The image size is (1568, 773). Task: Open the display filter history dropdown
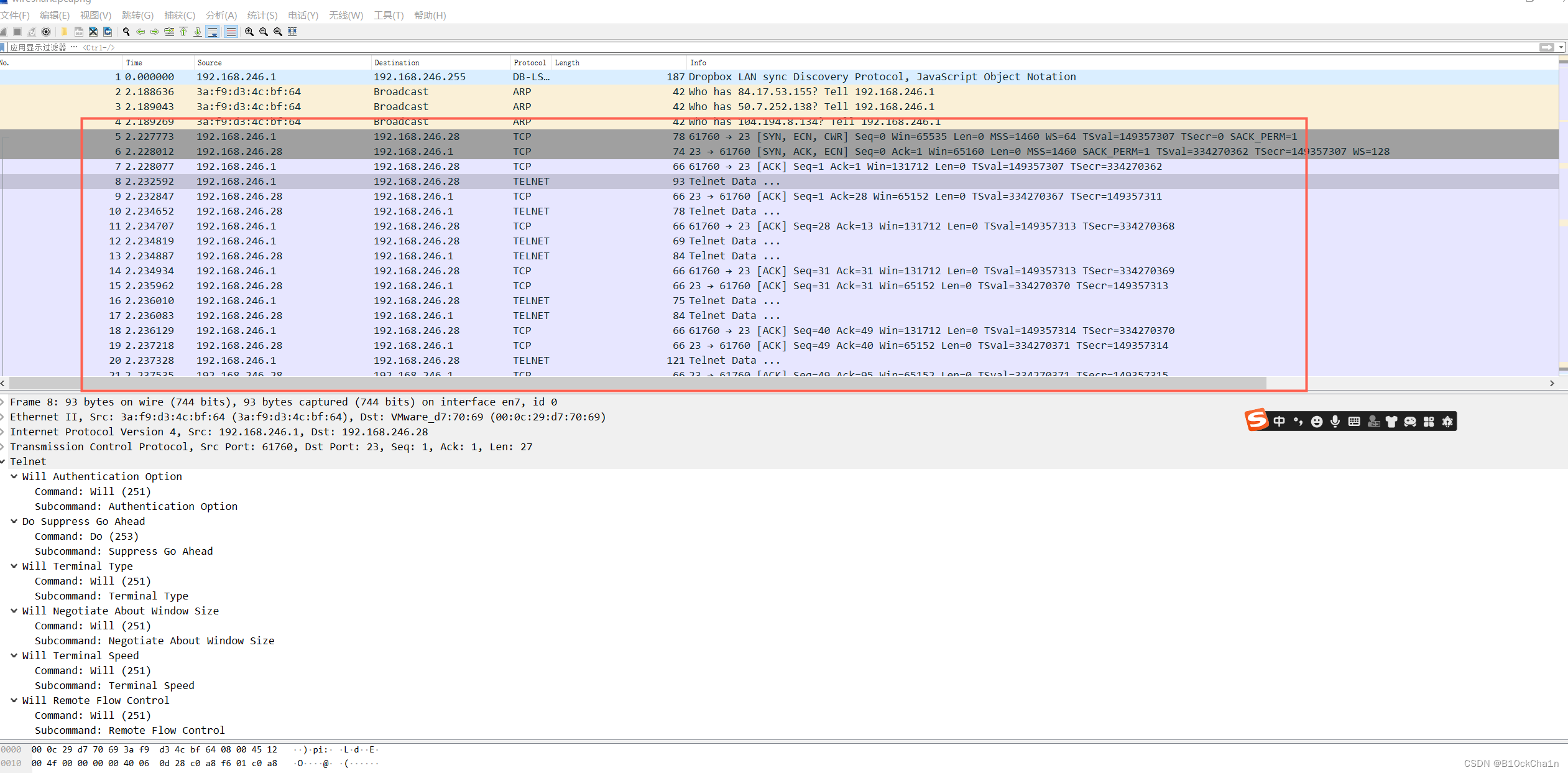(x=1561, y=47)
